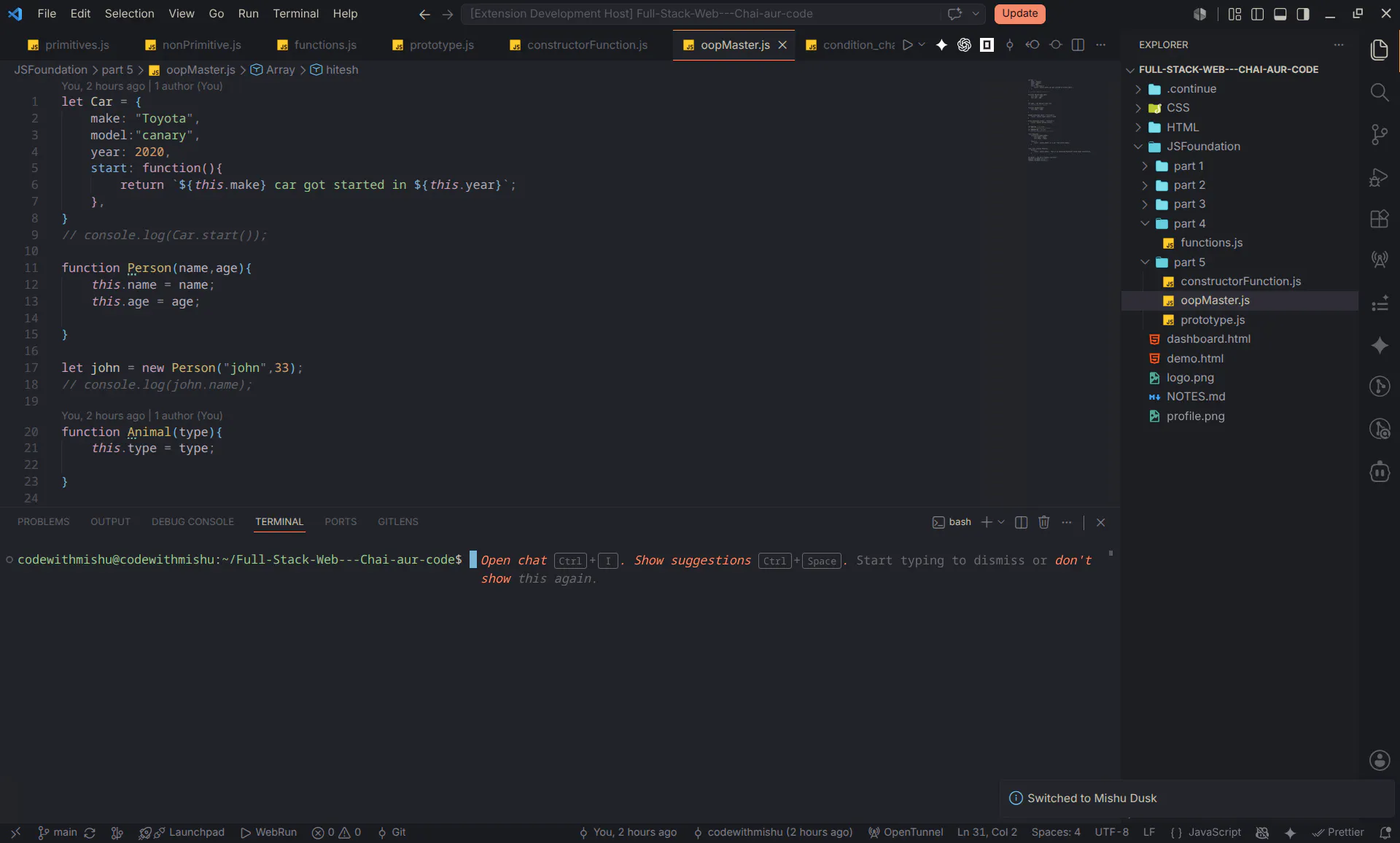Screen dimensions: 1400x843
Task: Collapse the JSFoundation folder
Action: pos(1138,147)
